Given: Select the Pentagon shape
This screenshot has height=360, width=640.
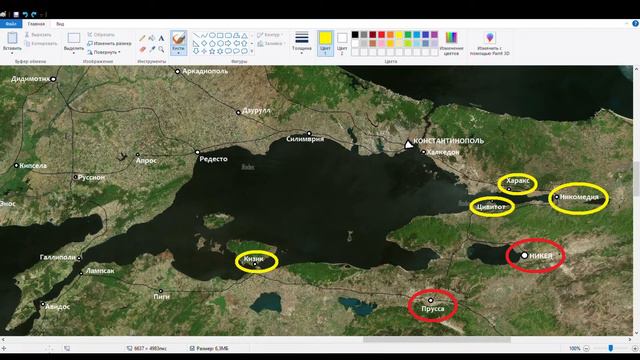Looking at the screenshot, I should 212,43.
